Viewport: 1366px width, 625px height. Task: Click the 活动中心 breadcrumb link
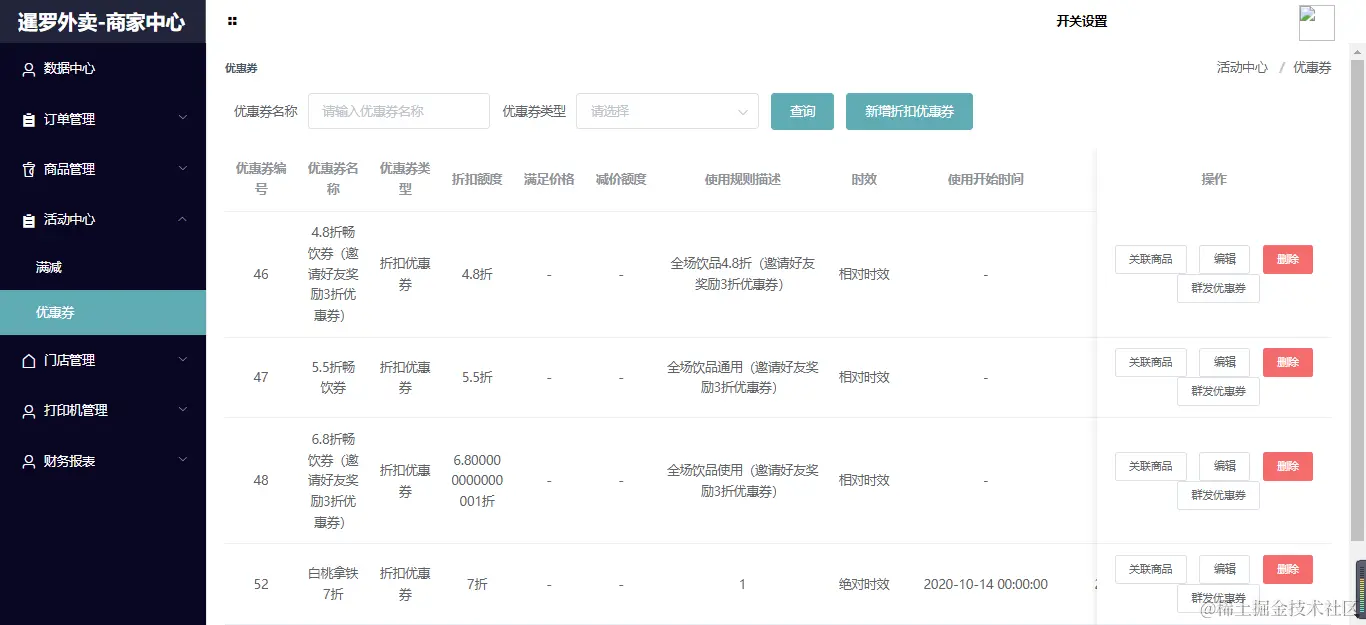(1242, 67)
